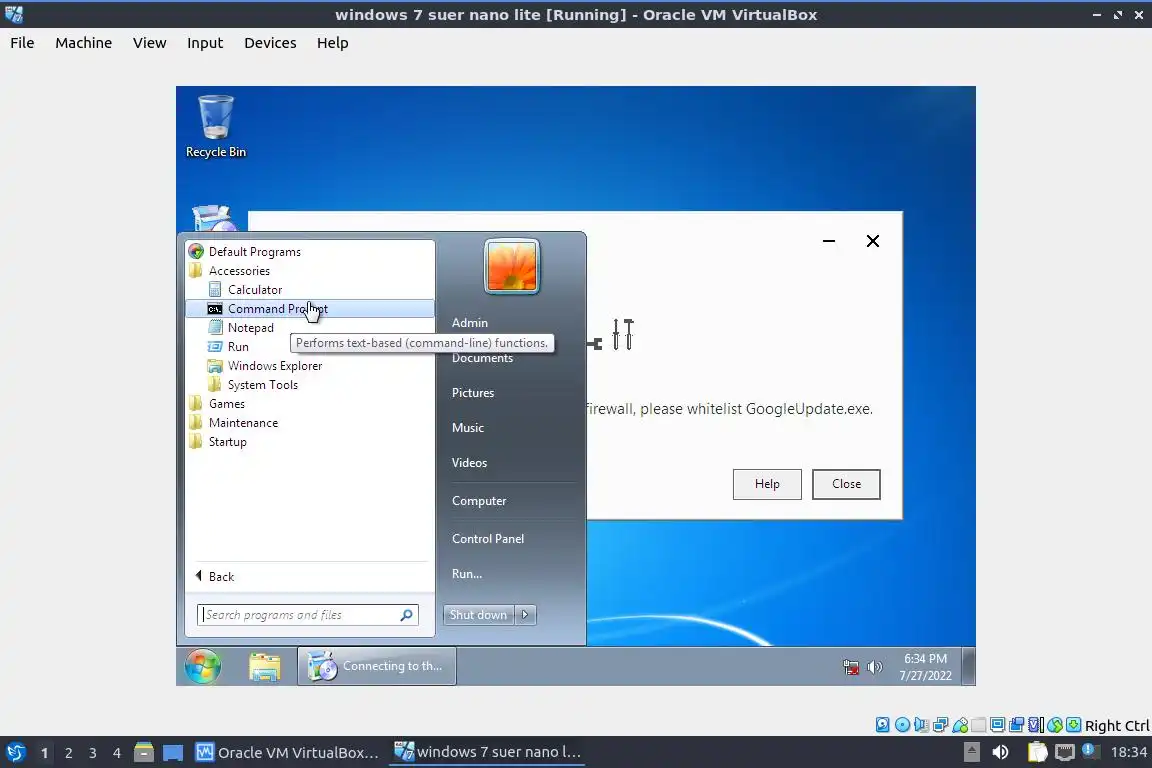1152x768 pixels.
Task: Open Windows Explorer from guest taskbar
Action: tap(264, 667)
